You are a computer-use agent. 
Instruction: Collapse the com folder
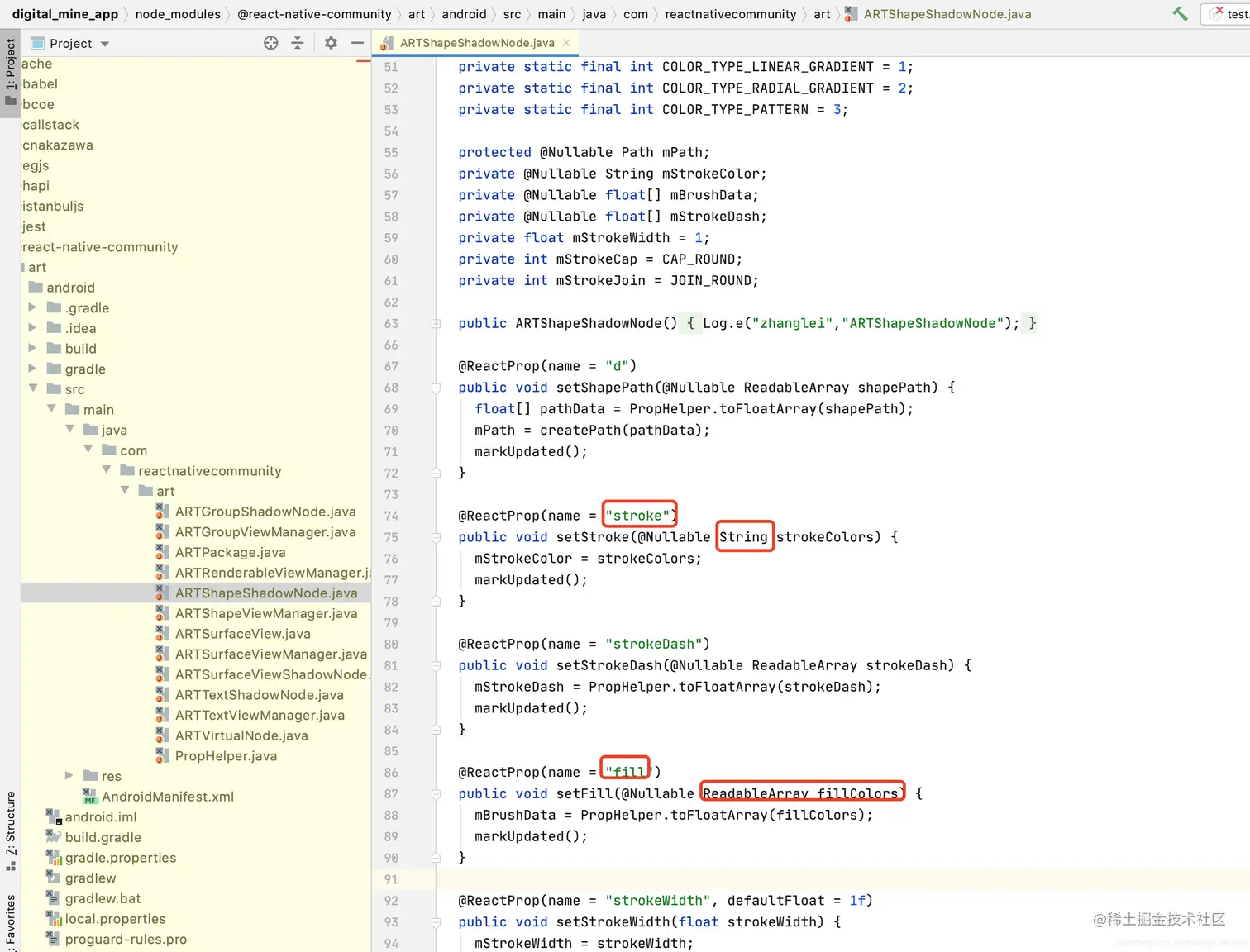click(x=88, y=450)
